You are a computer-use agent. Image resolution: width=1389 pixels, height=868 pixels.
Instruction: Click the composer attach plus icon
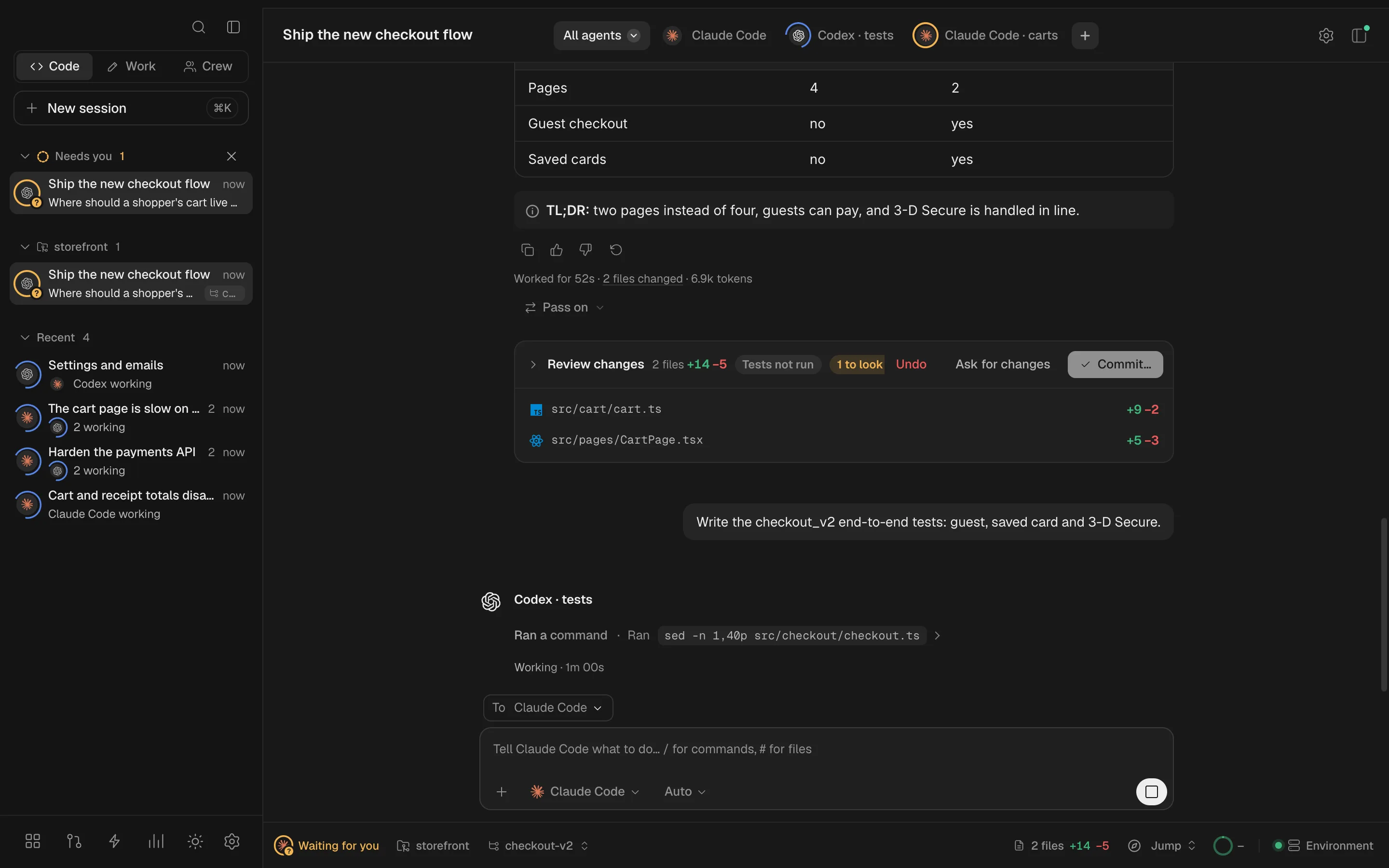pos(502,792)
